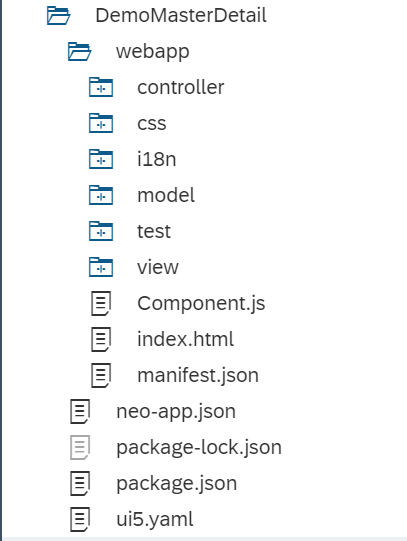
Task: Expand the i18n folder plus icon
Action: (x=101, y=159)
